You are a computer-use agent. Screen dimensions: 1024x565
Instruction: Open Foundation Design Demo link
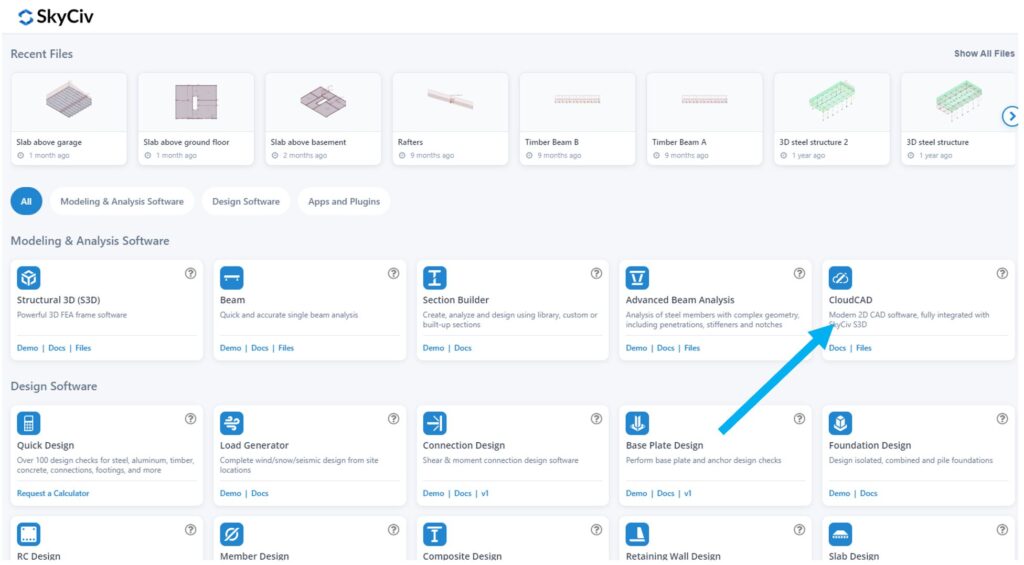pos(839,494)
